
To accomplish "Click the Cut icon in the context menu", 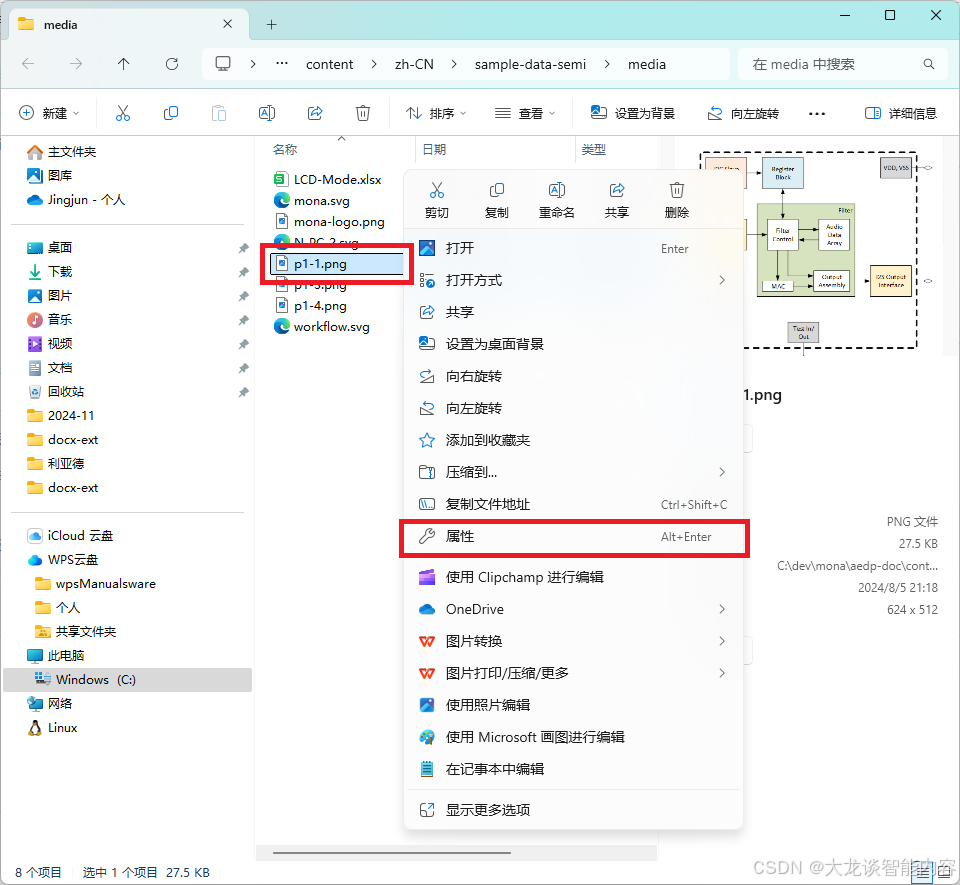I will [437, 190].
